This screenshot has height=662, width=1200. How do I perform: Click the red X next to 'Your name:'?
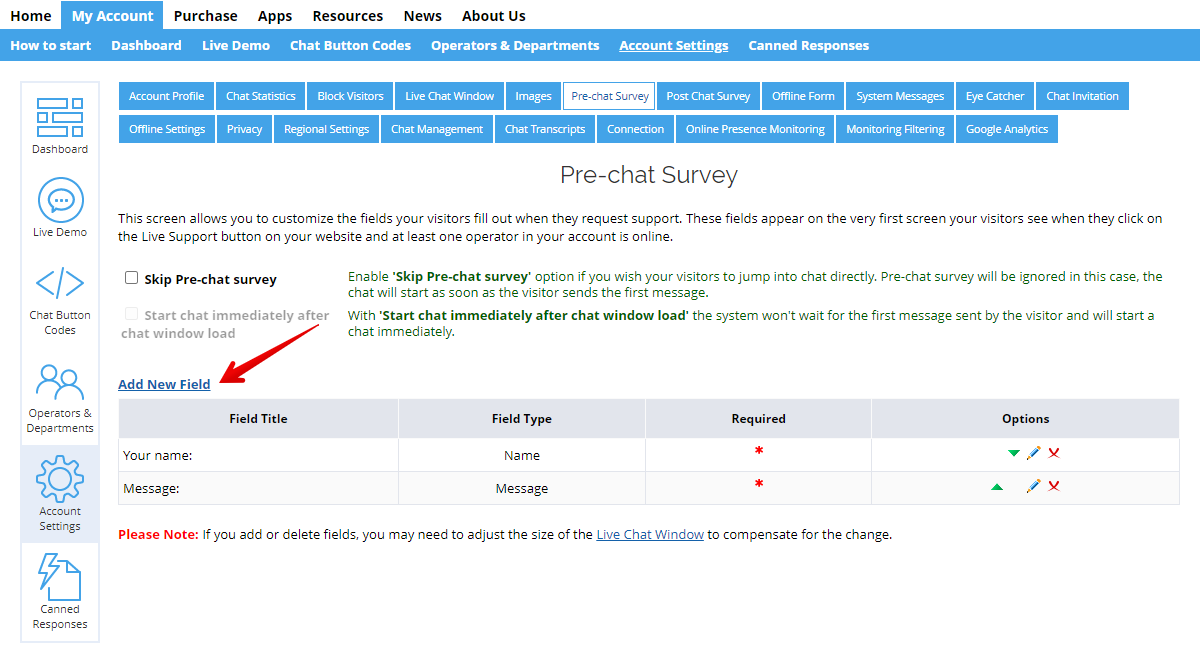(x=1054, y=452)
